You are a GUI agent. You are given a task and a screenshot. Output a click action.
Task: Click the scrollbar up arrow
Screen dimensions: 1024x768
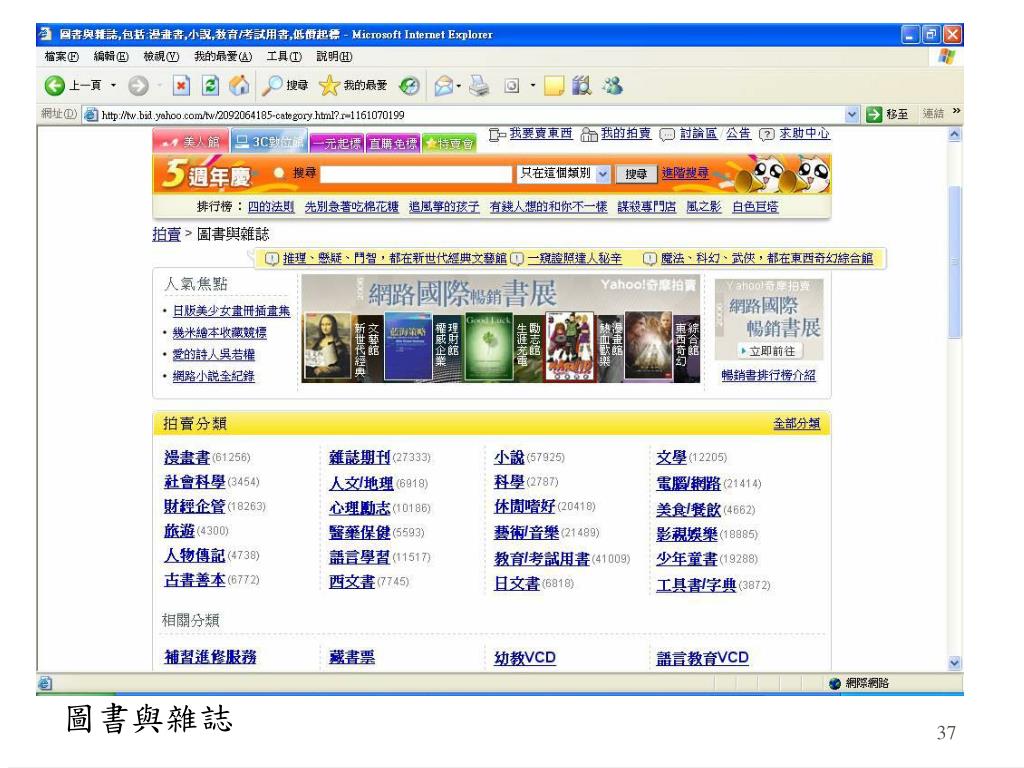point(955,135)
